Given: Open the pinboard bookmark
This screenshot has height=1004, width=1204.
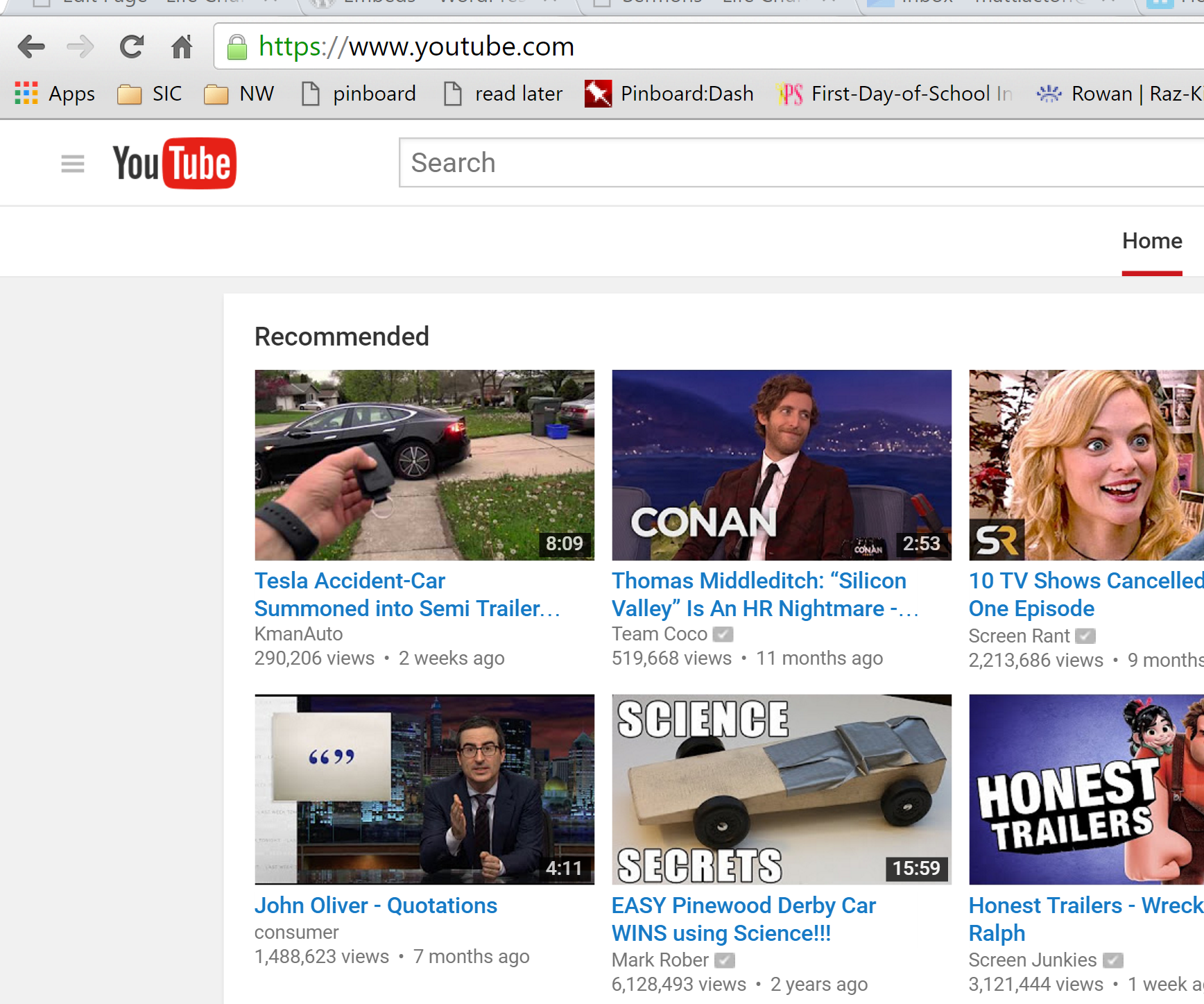Looking at the screenshot, I should click(x=359, y=94).
